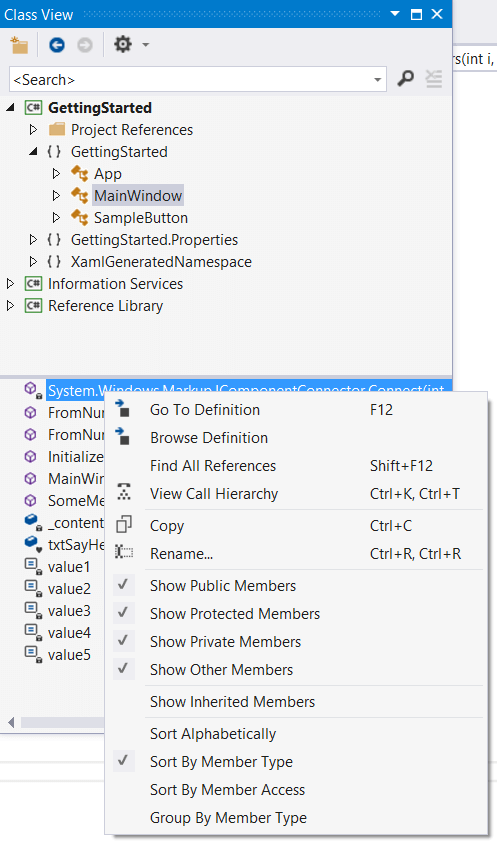Screen dimensions: 497x845
Task: Select the Project References folder icon
Action: click(x=57, y=129)
